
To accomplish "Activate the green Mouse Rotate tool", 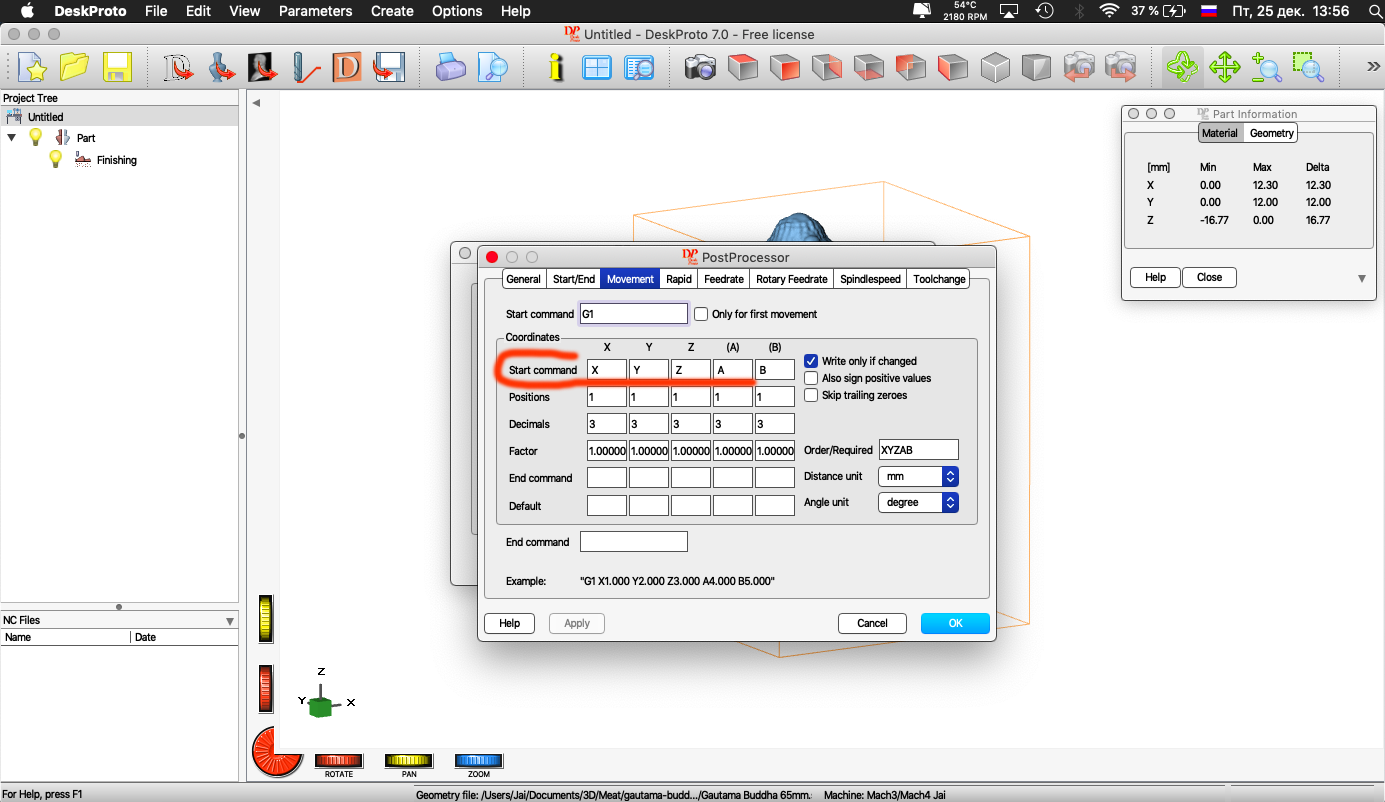I will [x=1182, y=68].
